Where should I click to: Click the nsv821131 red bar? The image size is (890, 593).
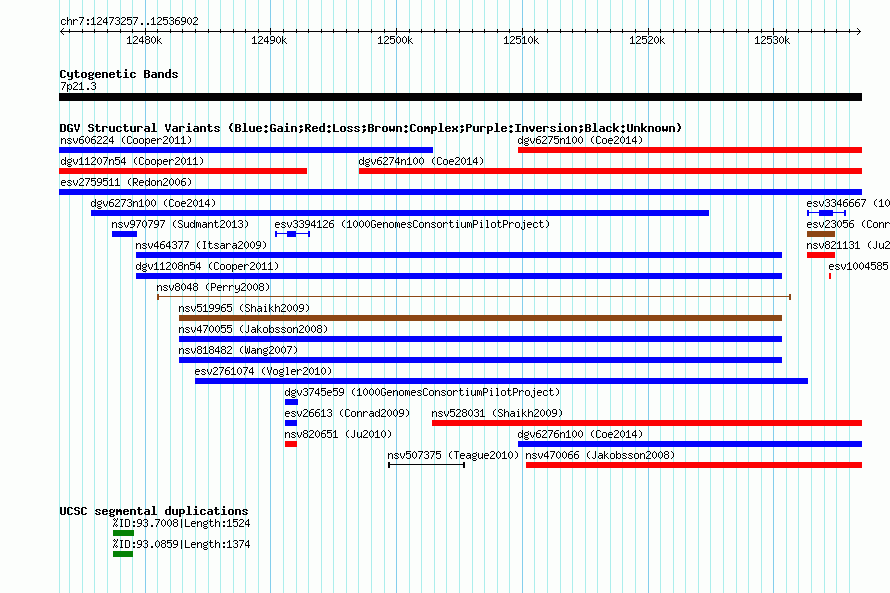click(821, 255)
